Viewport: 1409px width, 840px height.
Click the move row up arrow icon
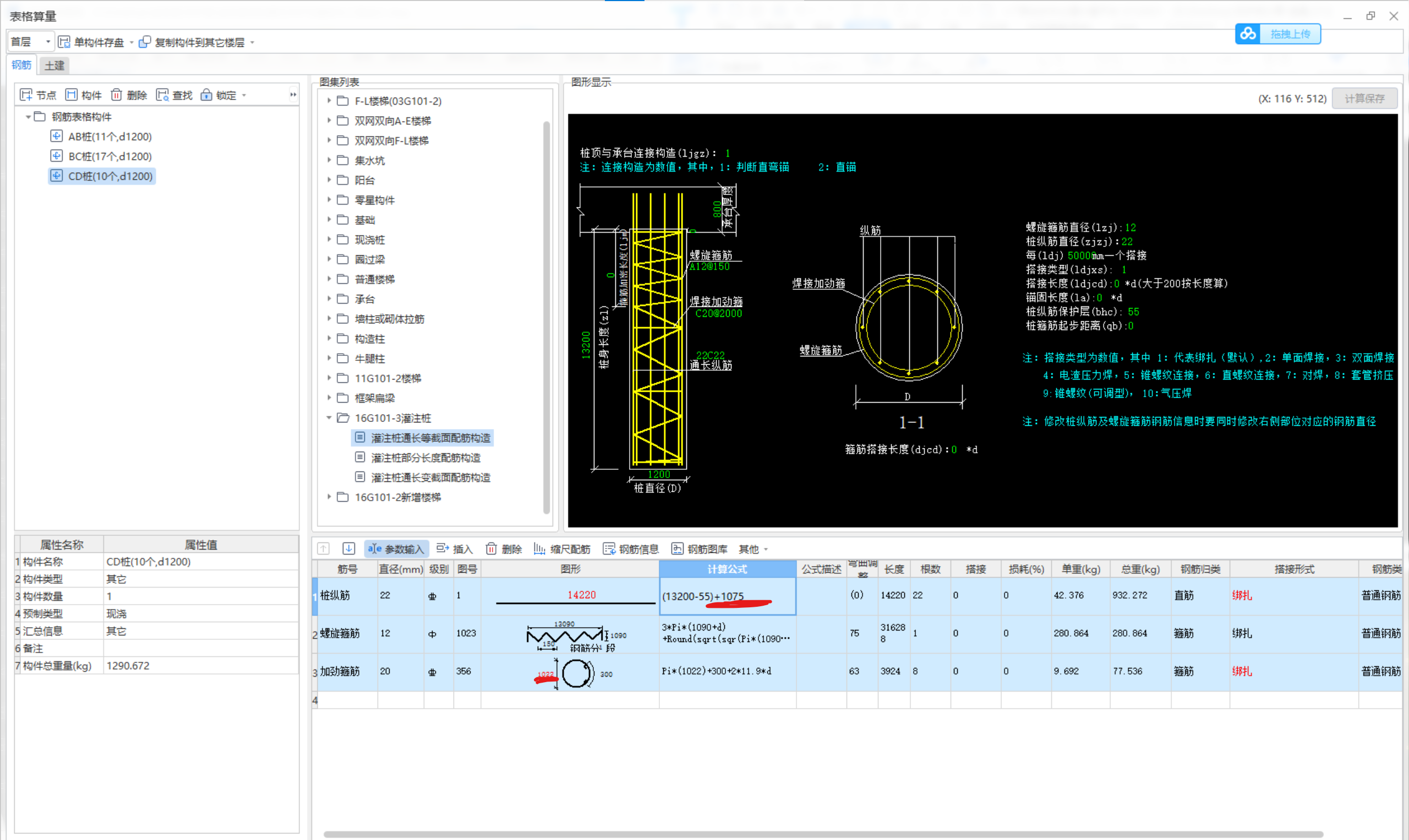324,548
